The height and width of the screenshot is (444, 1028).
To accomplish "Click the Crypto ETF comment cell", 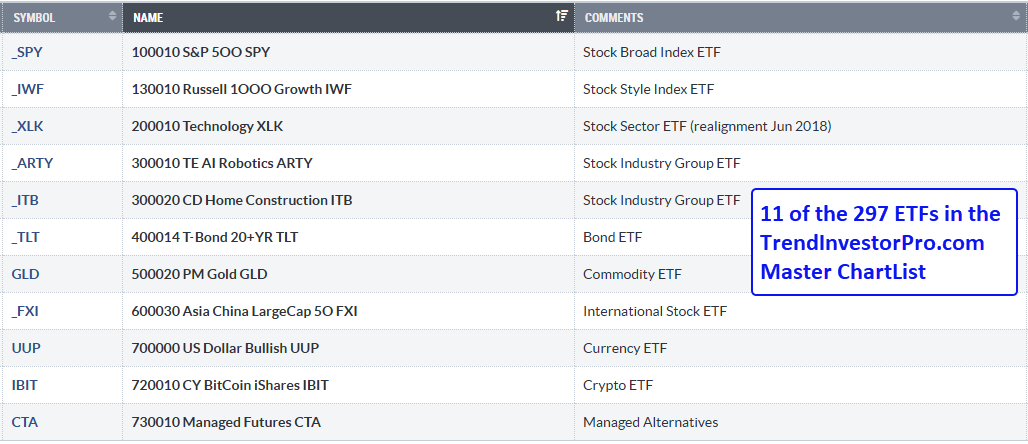I will pos(800,385).
